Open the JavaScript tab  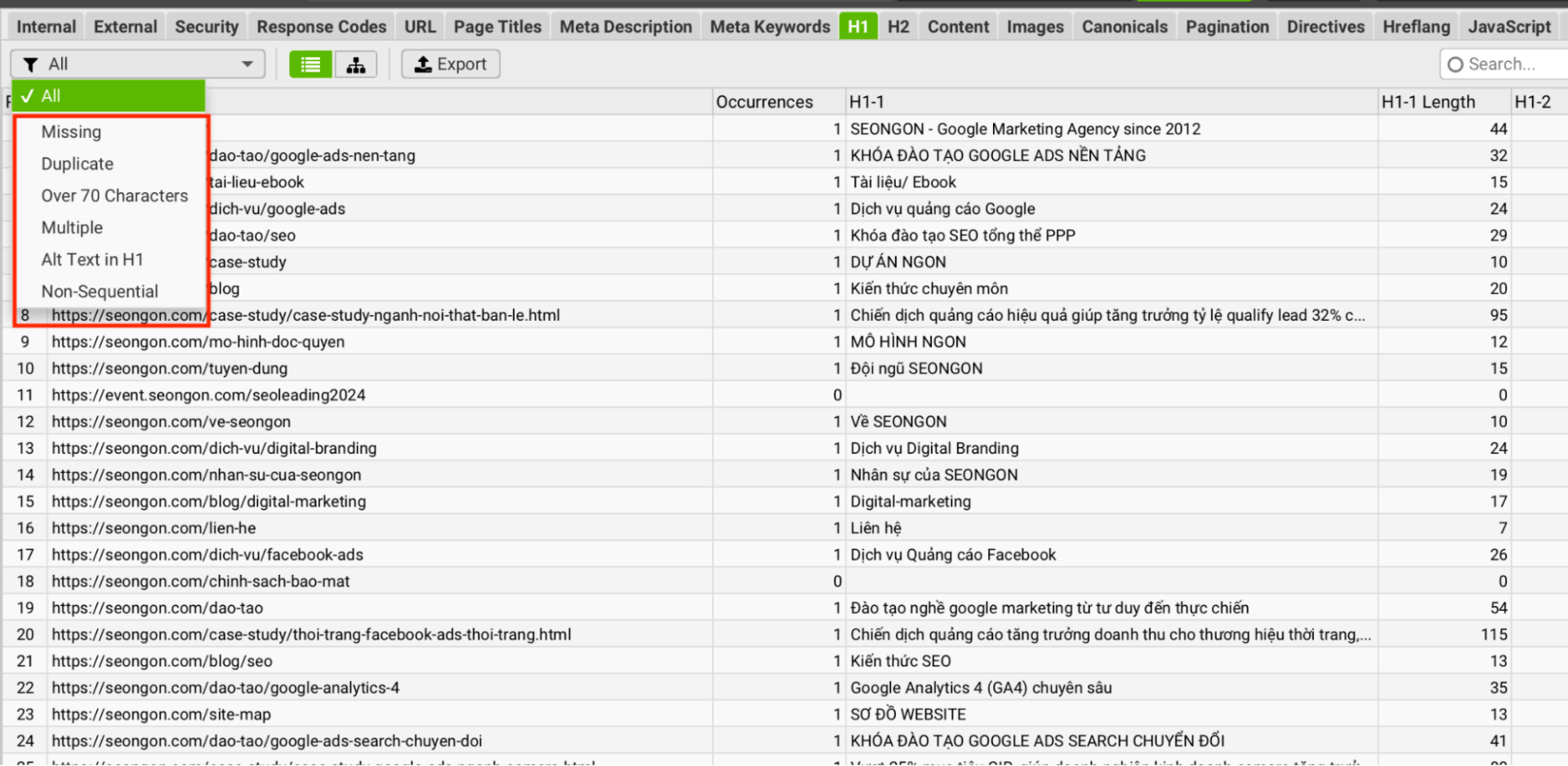pyautogui.click(x=1509, y=27)
